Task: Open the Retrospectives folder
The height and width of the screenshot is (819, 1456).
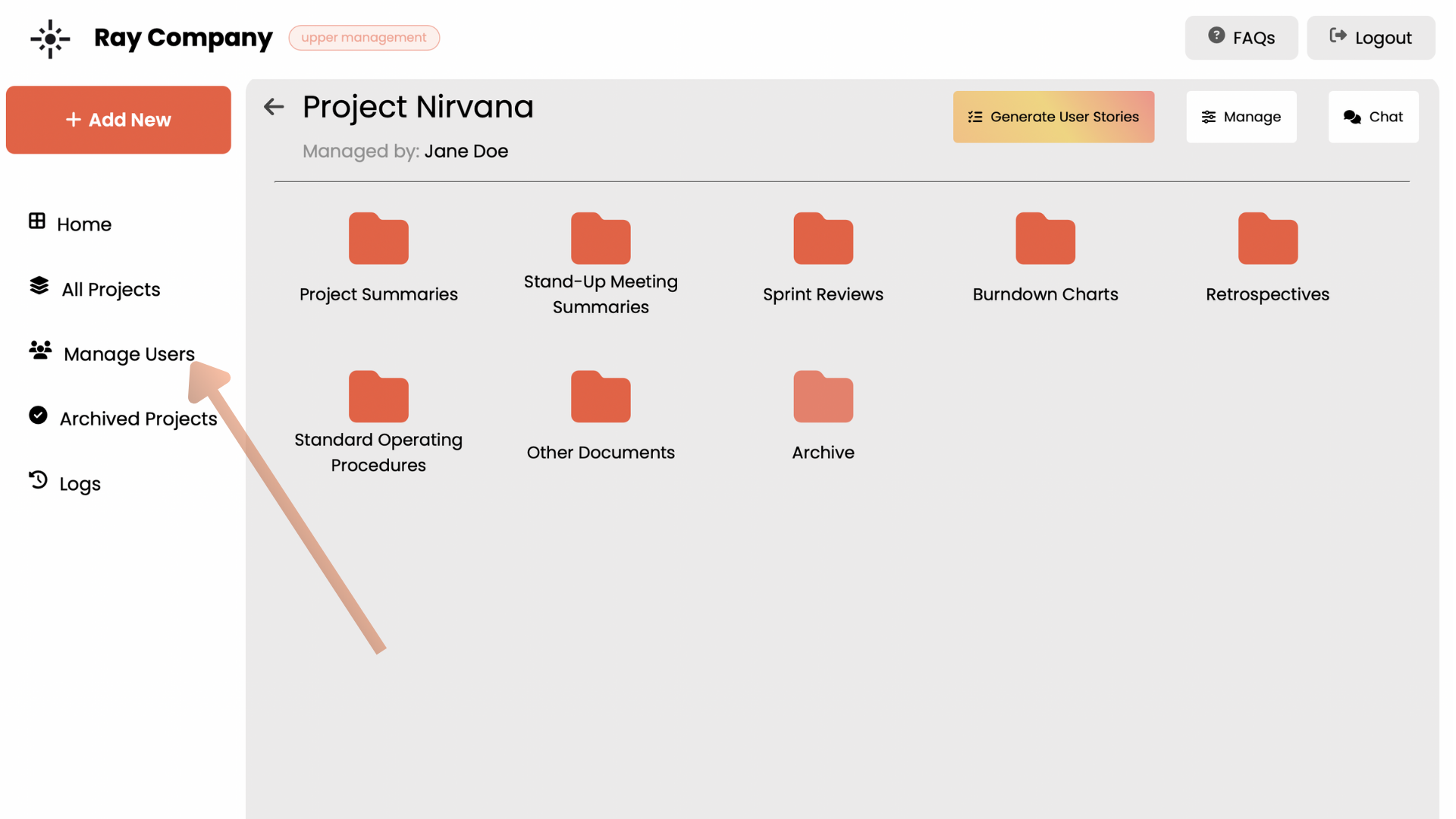Action: [1267, 240]
